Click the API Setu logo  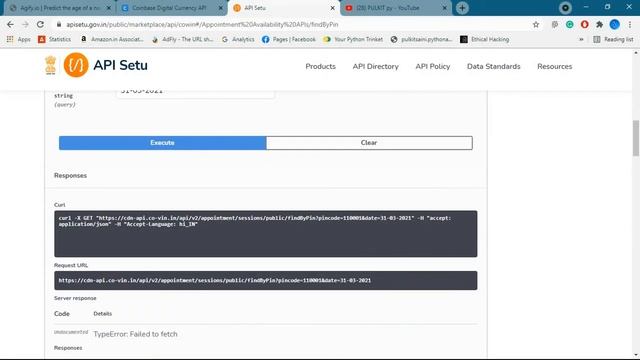pos(106,65)
